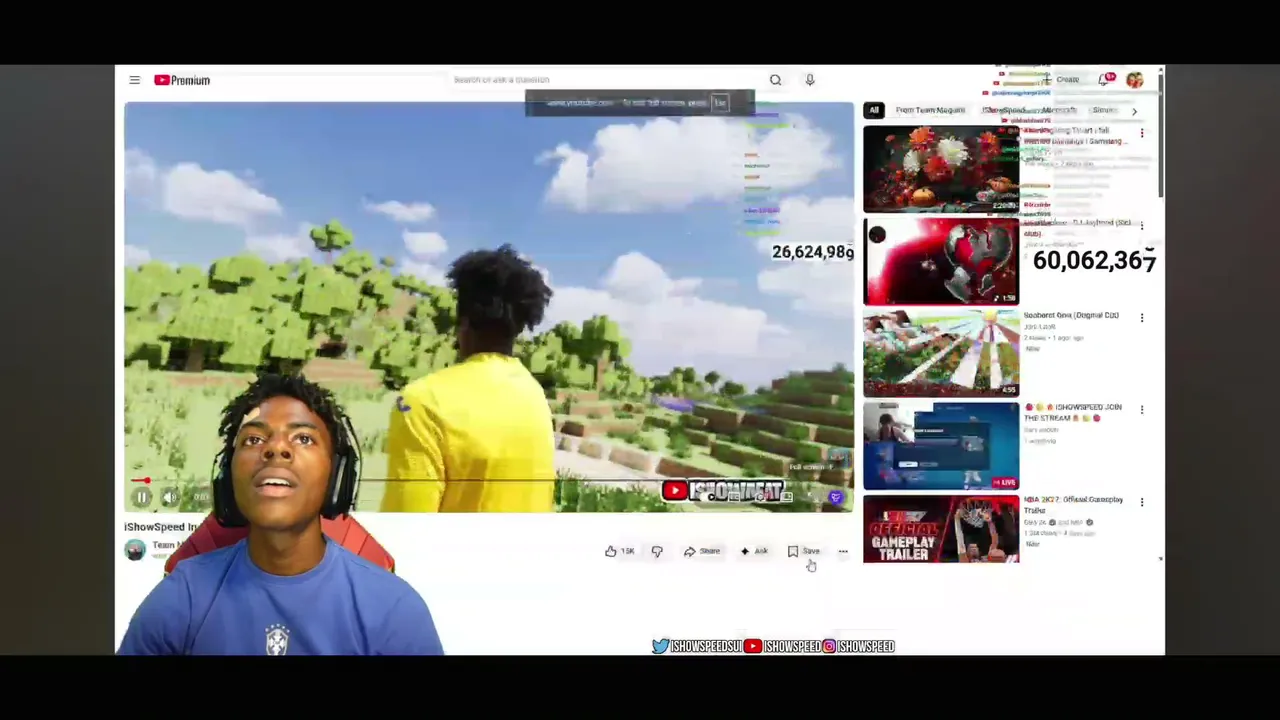
Task: Open options for the broken heart video
Action: tap(1142, 226)
